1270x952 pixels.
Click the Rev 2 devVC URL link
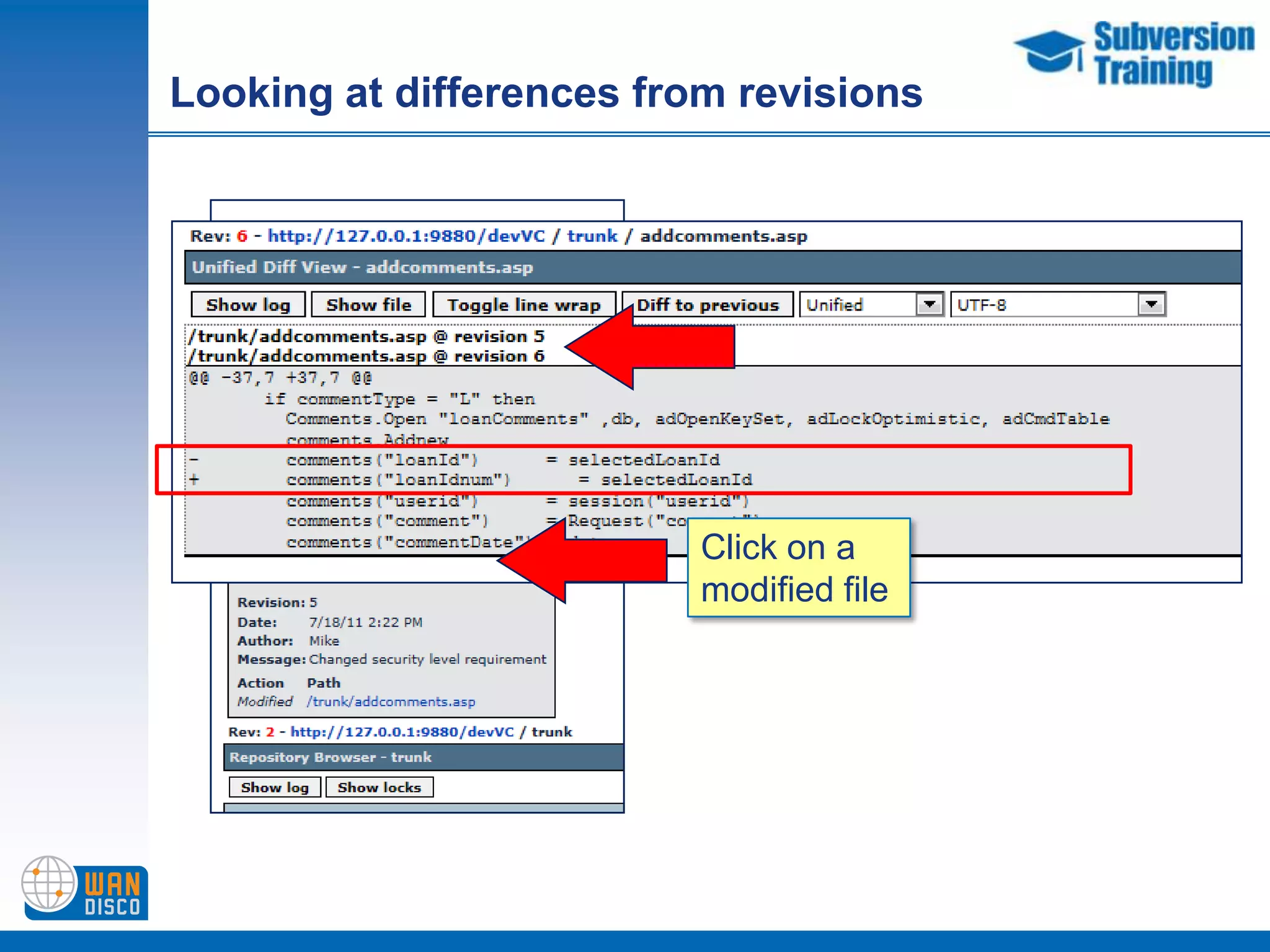click(402, 732)
